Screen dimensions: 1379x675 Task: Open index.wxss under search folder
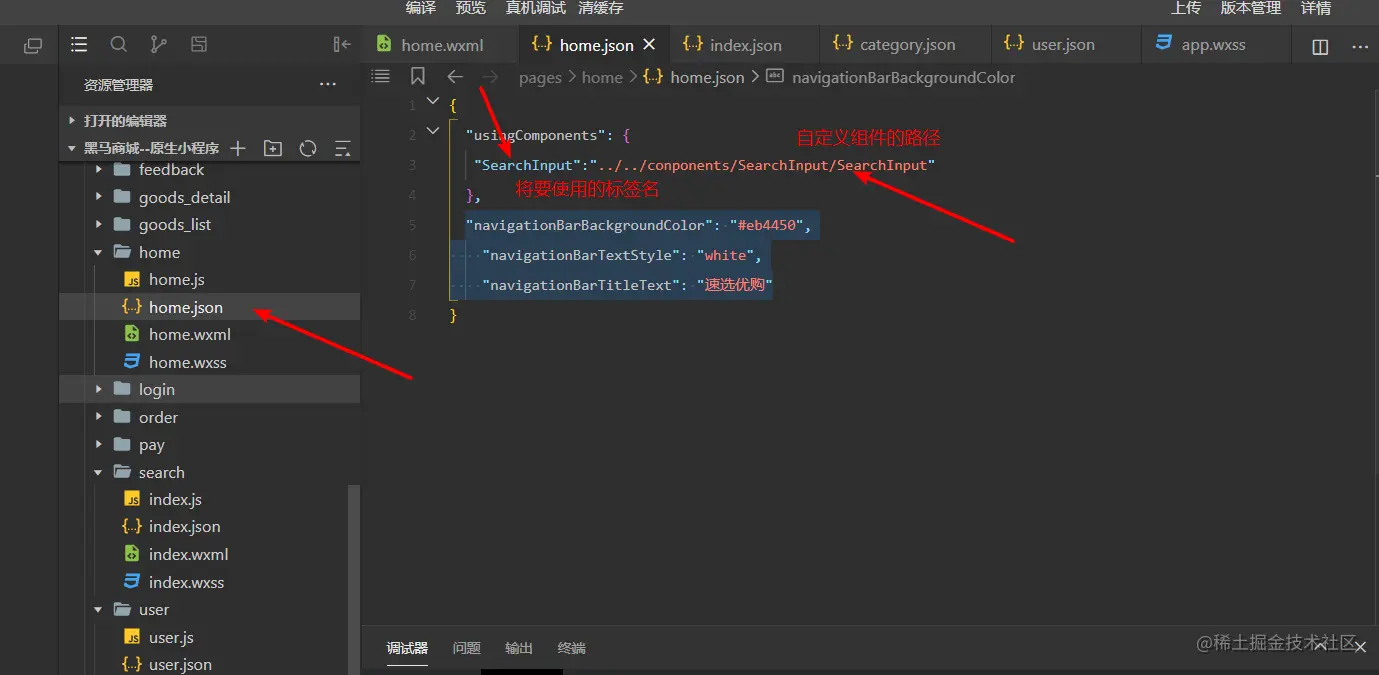tap(209, 582)
